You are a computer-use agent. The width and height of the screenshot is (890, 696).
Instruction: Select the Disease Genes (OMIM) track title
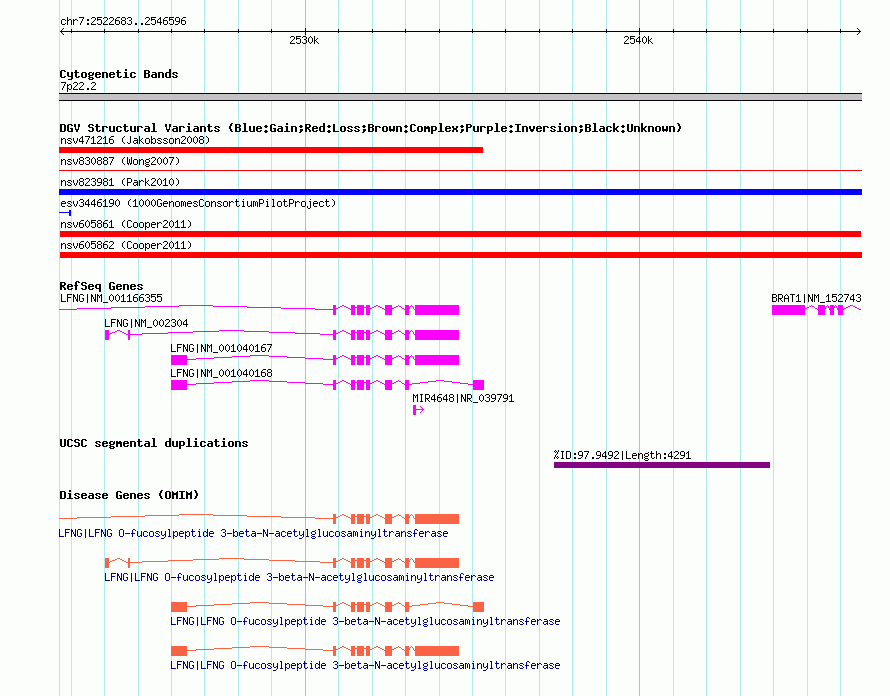point(129,495)
